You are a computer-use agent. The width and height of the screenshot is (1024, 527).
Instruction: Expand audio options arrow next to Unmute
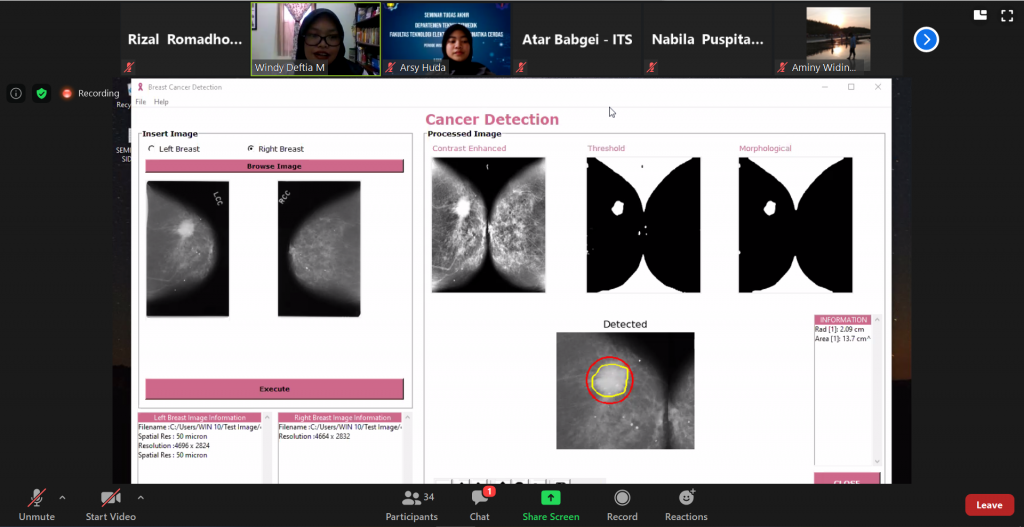[x=62, y=497]
